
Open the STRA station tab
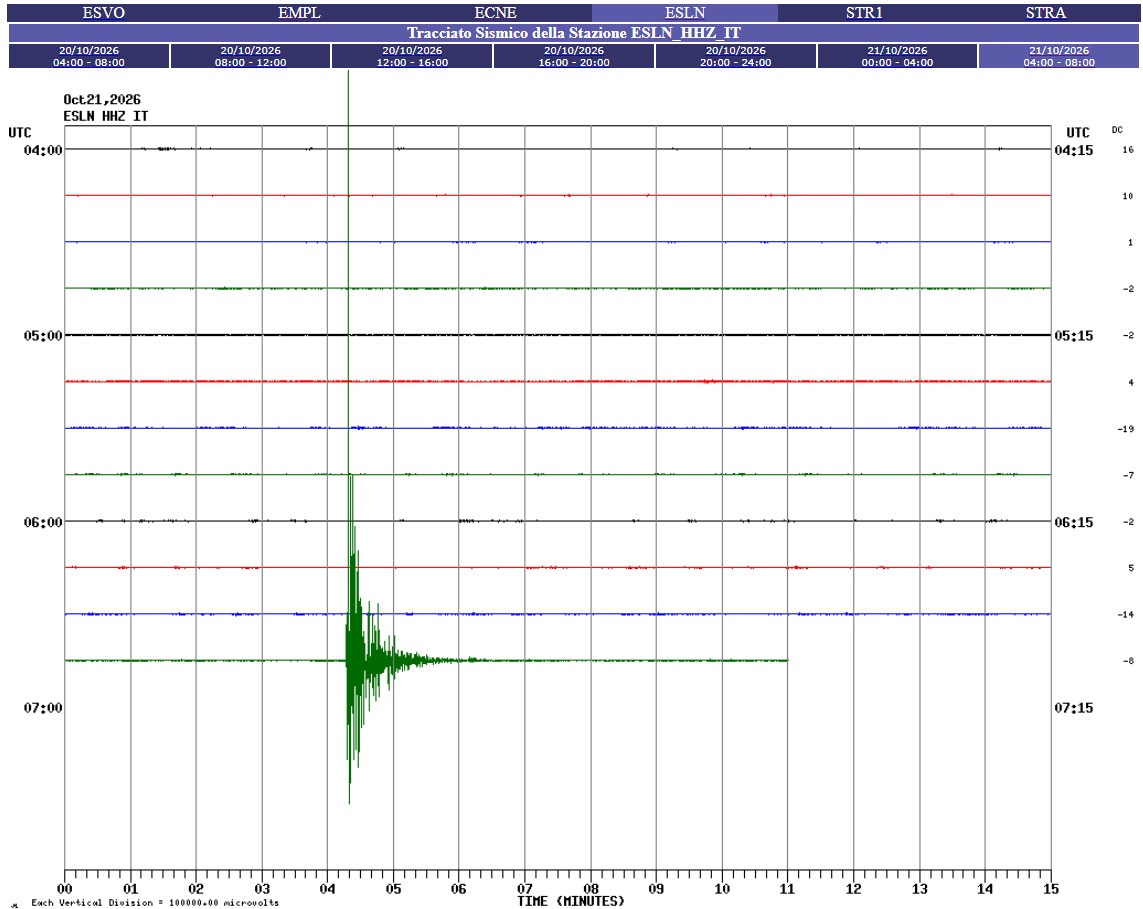click(1046, 13)
